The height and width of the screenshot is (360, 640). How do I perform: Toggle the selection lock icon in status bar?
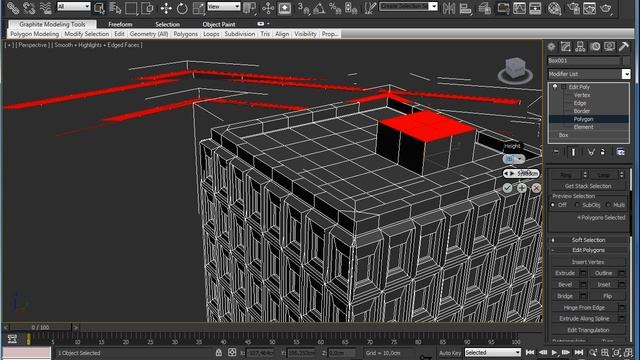tap(219, 352)
